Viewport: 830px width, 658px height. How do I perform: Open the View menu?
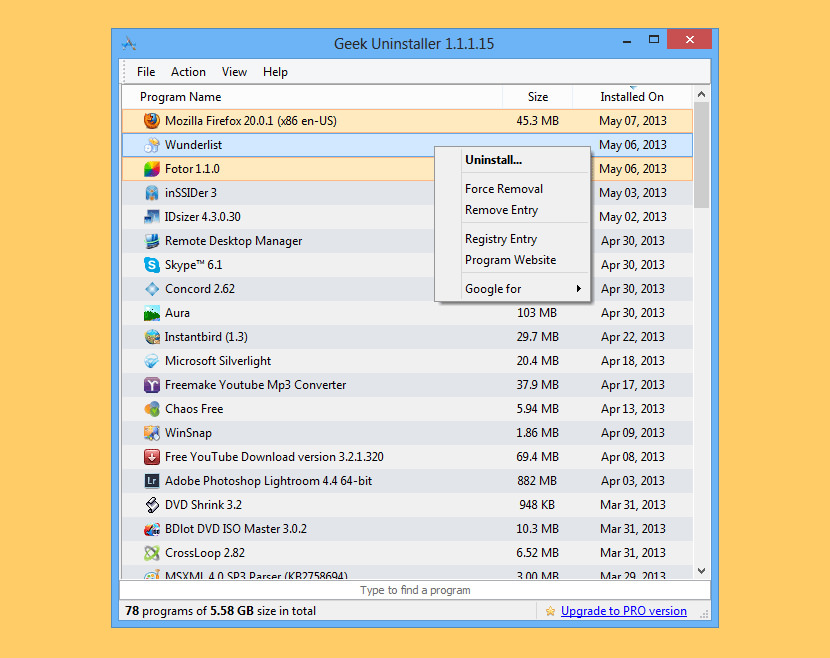pyautogui.click(x=234, y=72)
